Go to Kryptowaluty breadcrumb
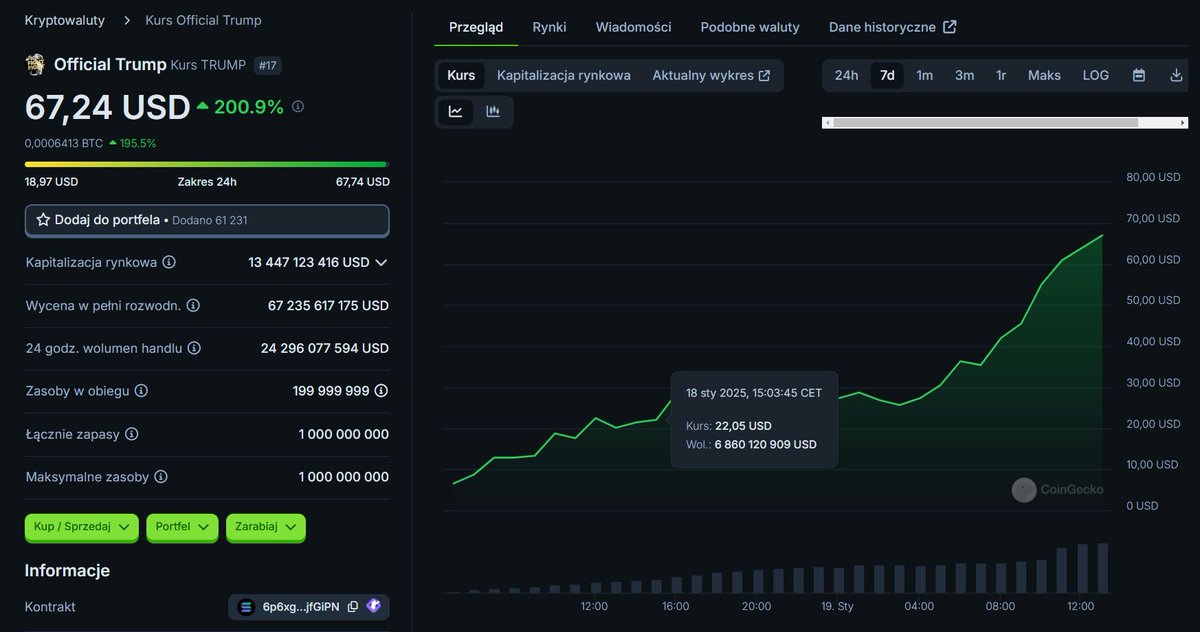 [65, 20]
